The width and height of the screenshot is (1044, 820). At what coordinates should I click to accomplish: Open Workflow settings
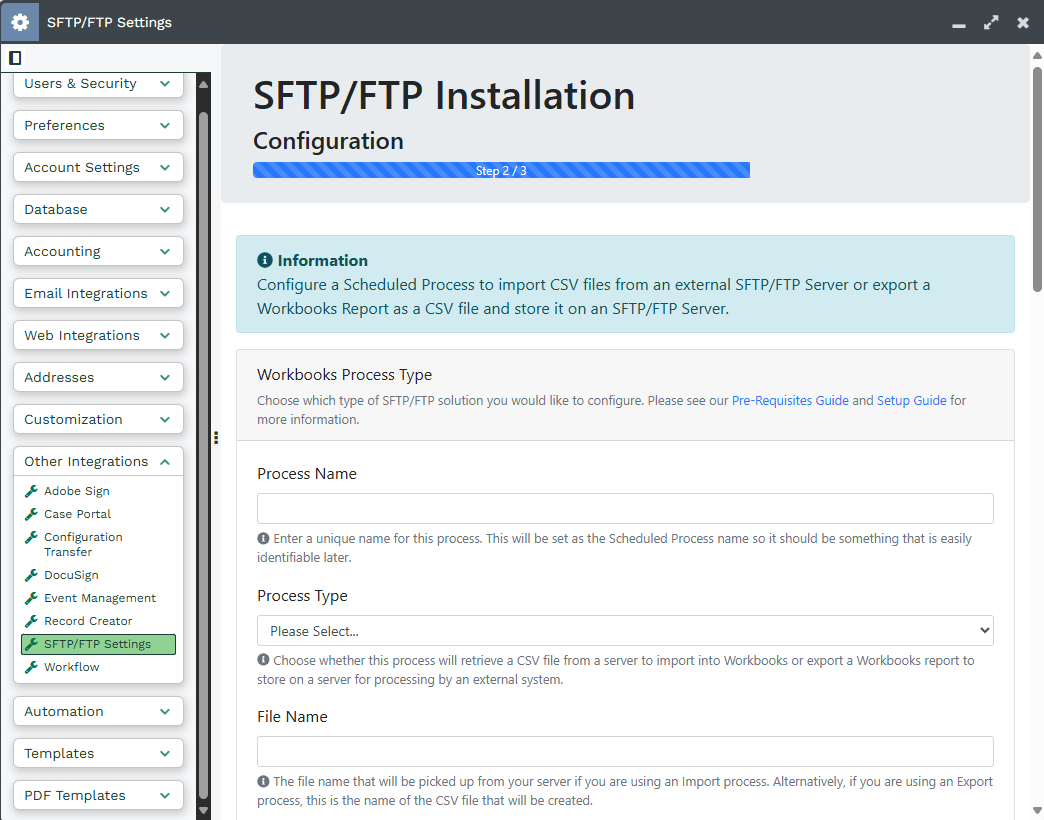point(71,667)
